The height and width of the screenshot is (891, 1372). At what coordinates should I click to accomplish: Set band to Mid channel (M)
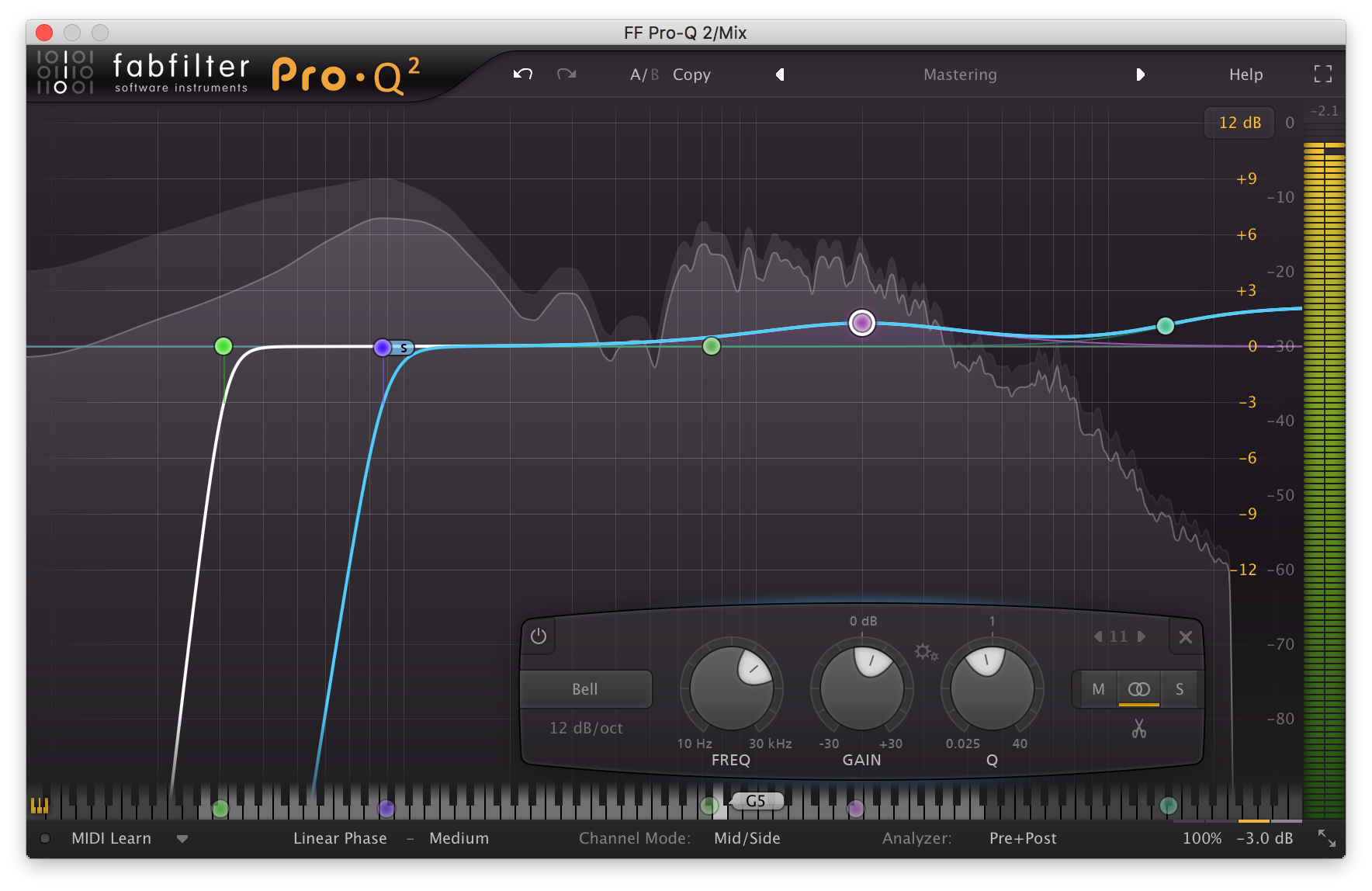[1098, 689]
